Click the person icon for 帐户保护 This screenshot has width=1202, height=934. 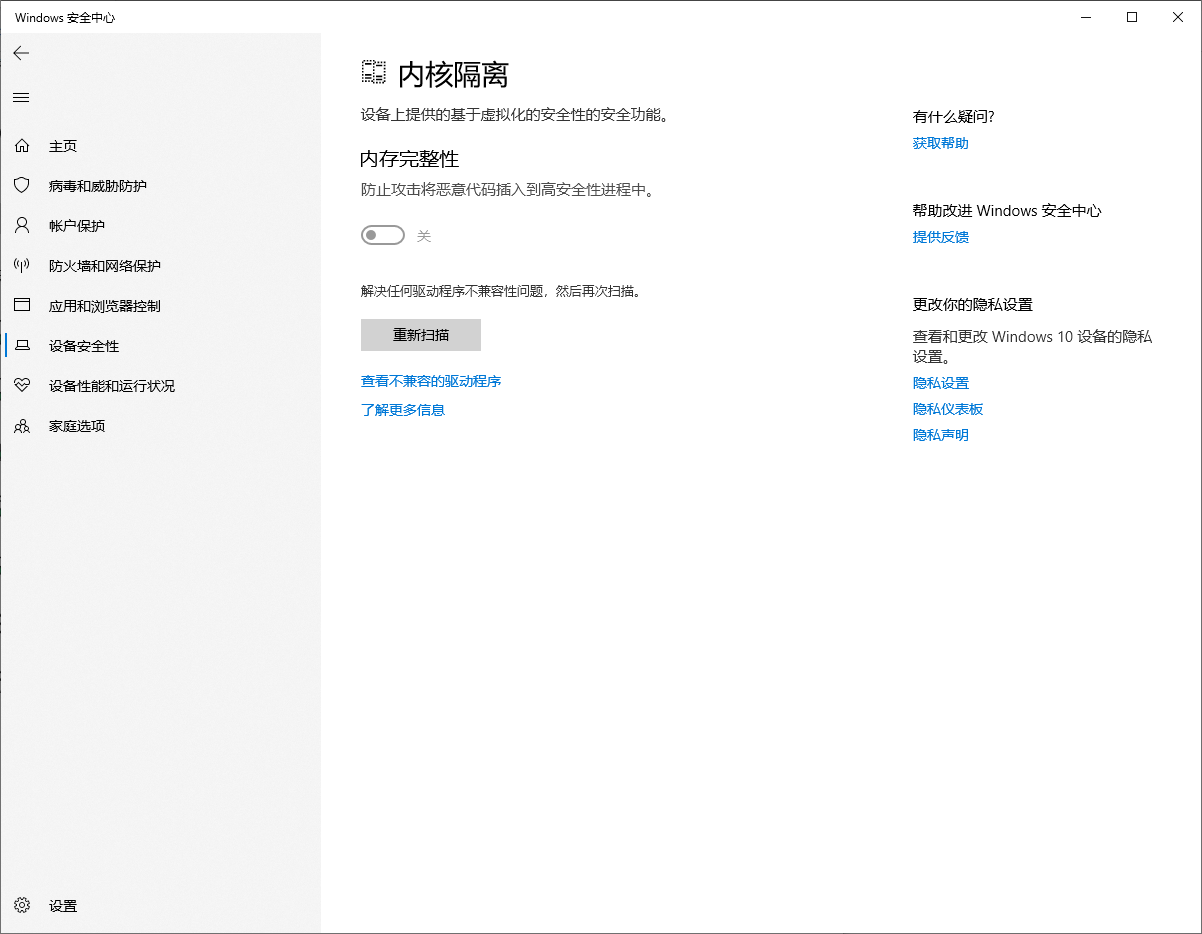coord(22,226)
